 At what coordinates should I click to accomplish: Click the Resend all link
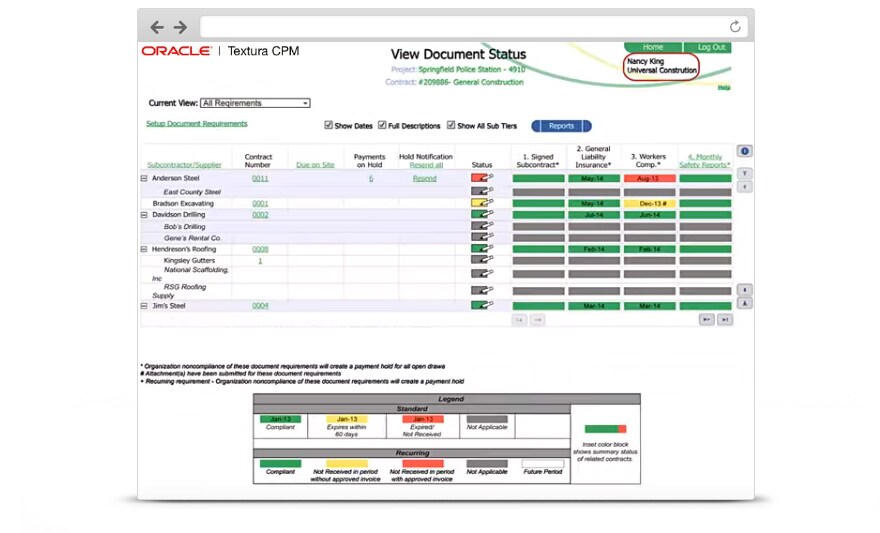click(x=426, y=165)
